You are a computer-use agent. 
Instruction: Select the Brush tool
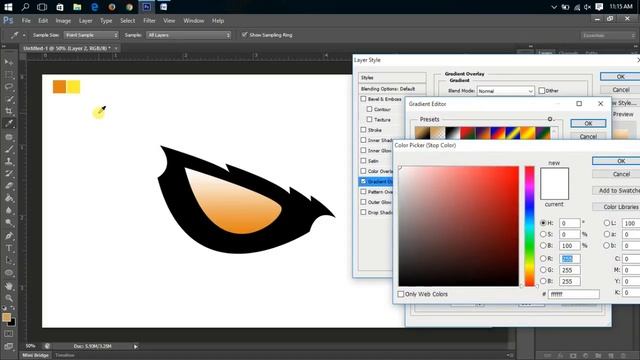(x=9, y=149)
